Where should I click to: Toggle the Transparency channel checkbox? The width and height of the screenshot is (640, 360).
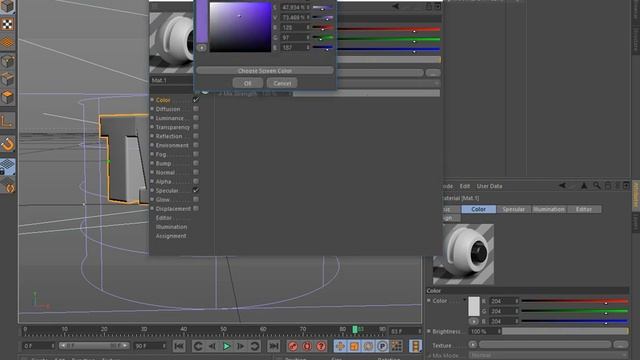(x=196, y=127)
